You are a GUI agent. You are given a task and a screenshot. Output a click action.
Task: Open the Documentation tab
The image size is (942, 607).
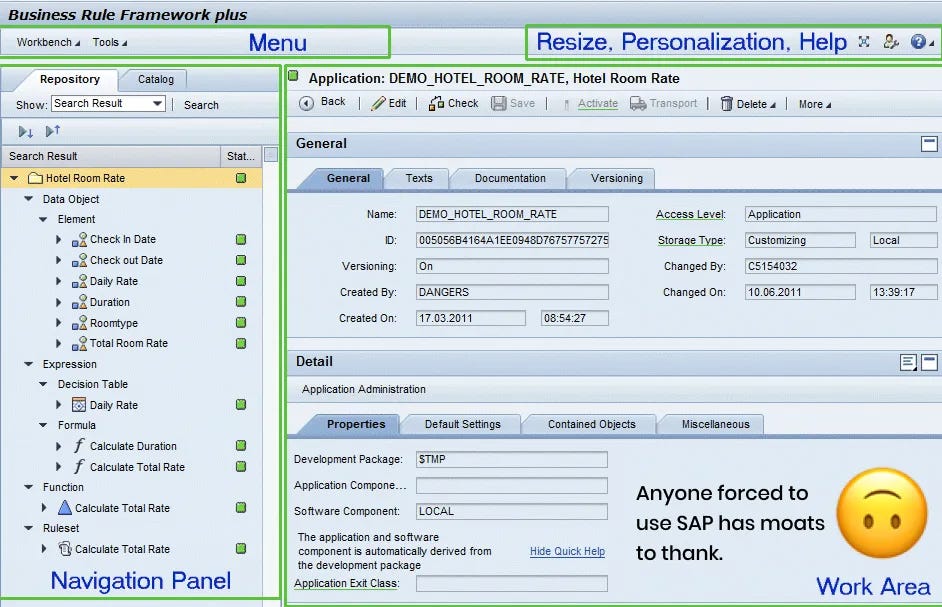click(x=510, y=178)
